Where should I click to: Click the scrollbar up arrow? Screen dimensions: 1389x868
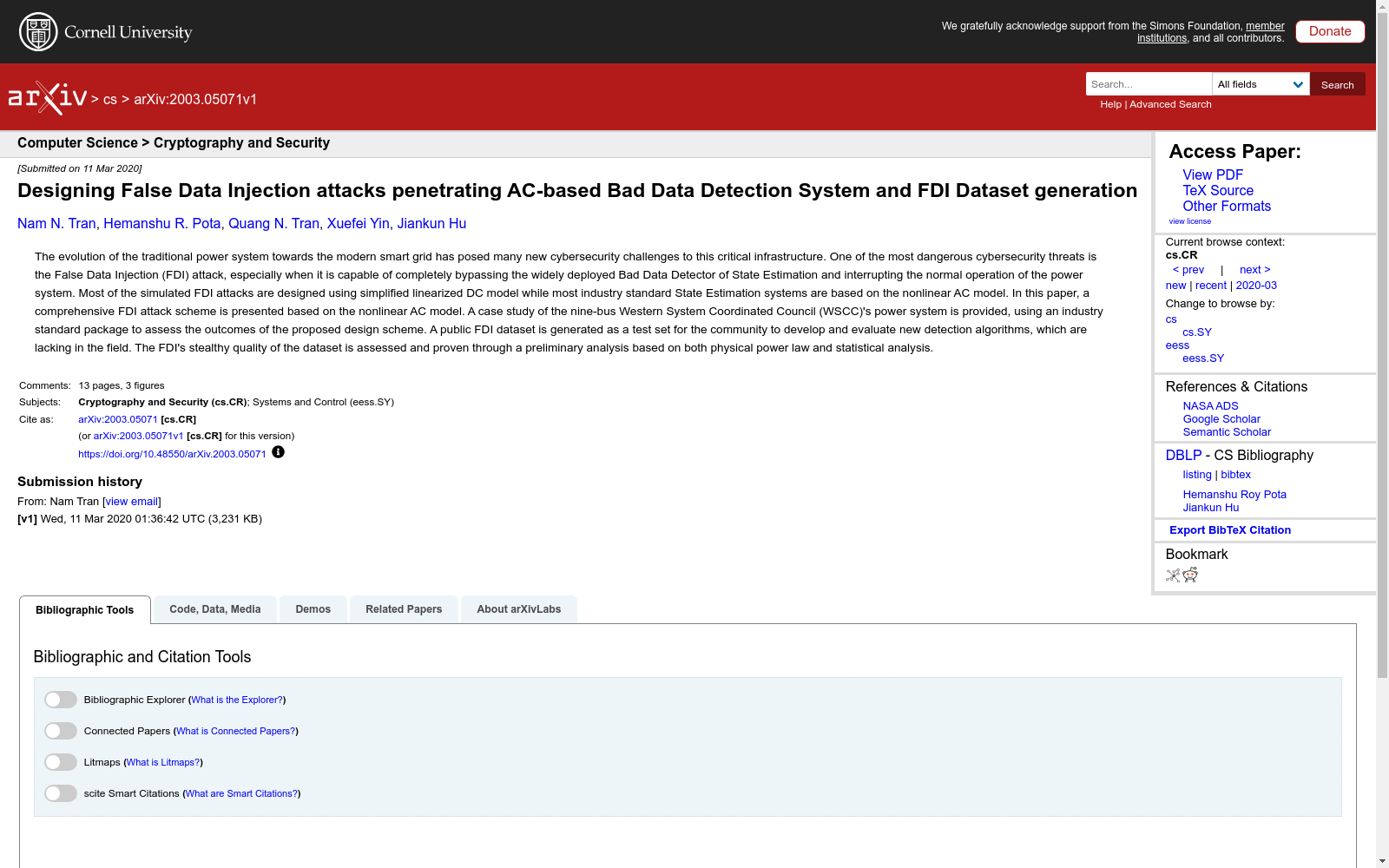[1382, 6]
